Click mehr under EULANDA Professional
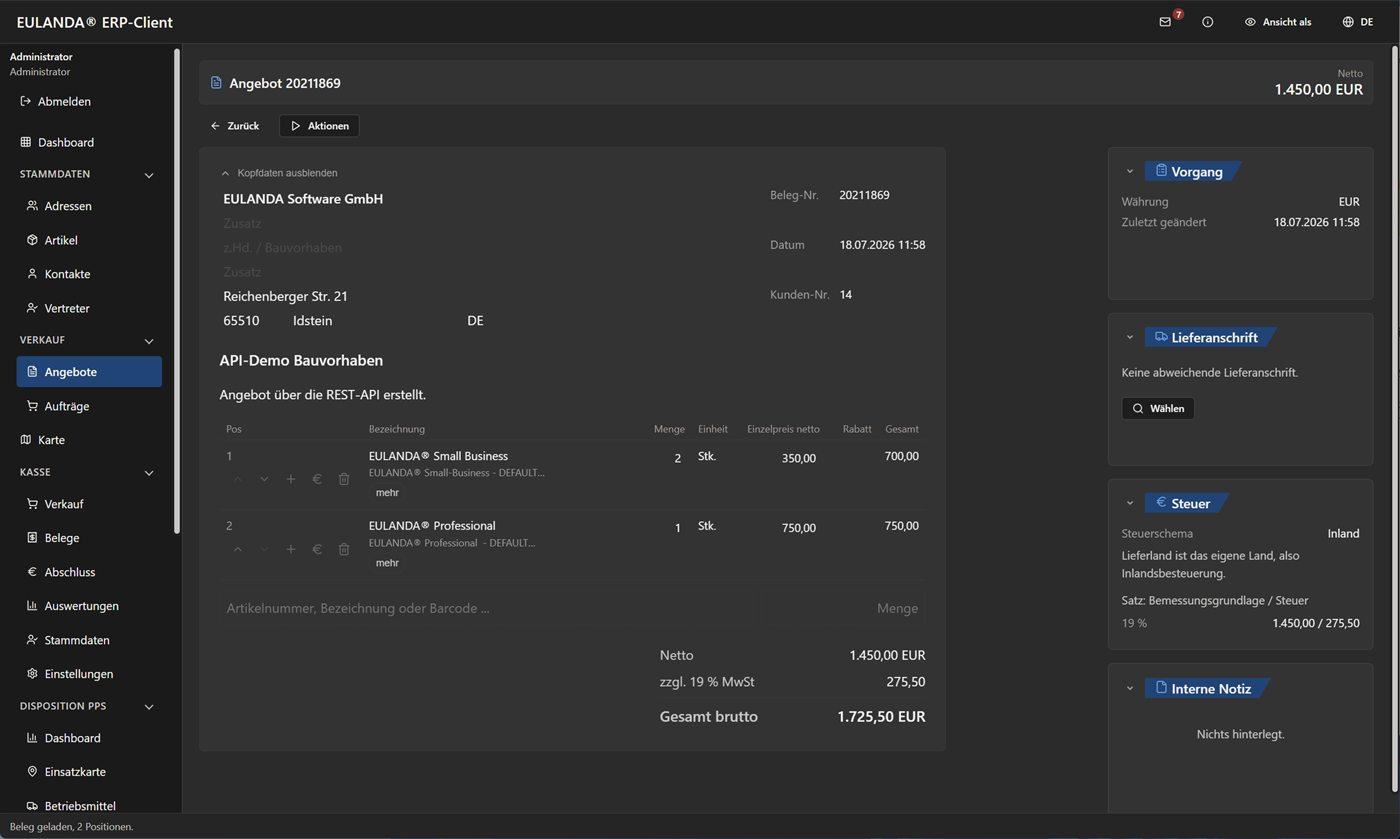This screenshot has width=1400, height=839. 387,563
